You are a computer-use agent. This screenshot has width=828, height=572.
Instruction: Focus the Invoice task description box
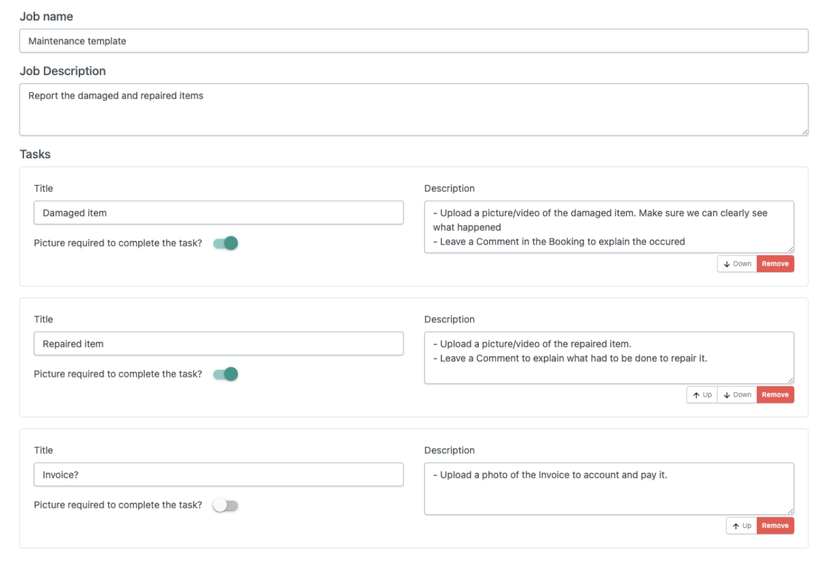608,489
